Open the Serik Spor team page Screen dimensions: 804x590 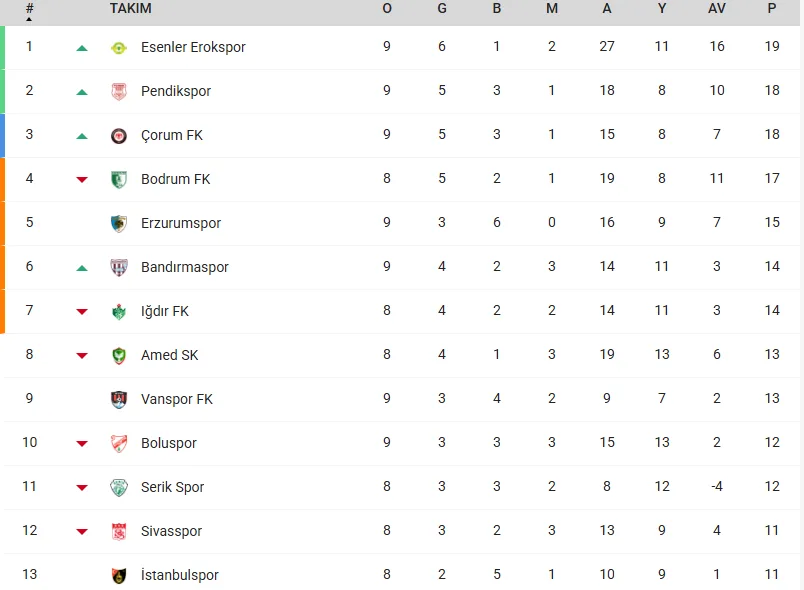click(x=172, y=487)
